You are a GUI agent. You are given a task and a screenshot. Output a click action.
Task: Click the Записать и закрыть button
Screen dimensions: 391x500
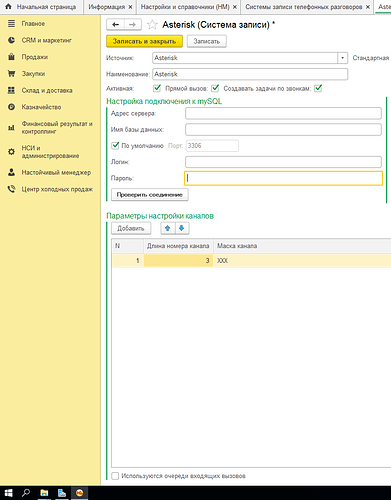144,41
